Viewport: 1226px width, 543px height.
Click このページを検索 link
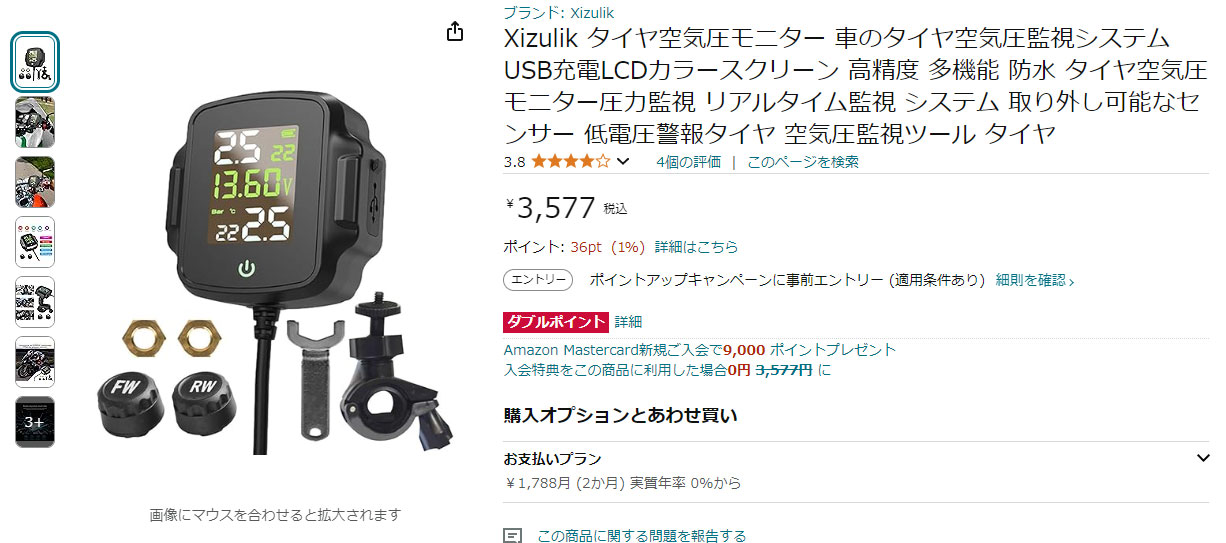tap(802, 161)
